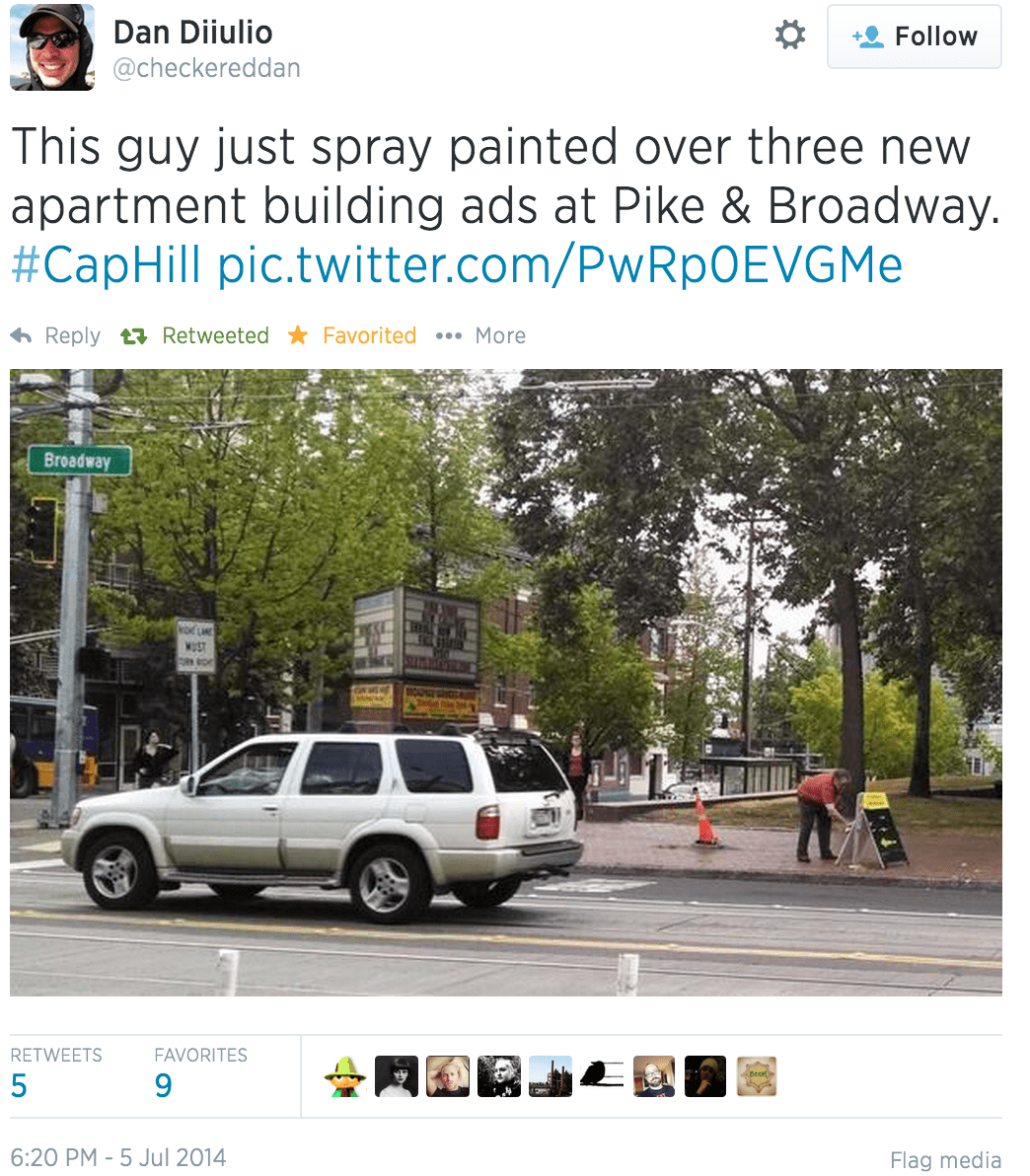Open the #CapHill hashtag link
Viewport: 1030px width, 1176px height.
coord(107,264)
